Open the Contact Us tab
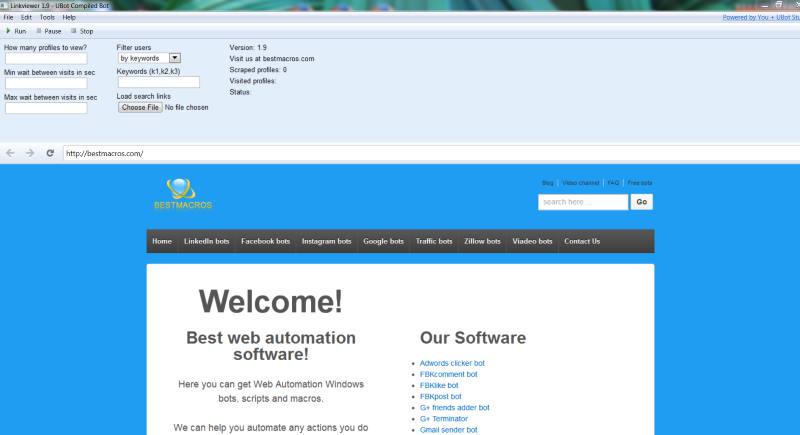This screenshot has height=435, width=800. [x=582, y=241]
